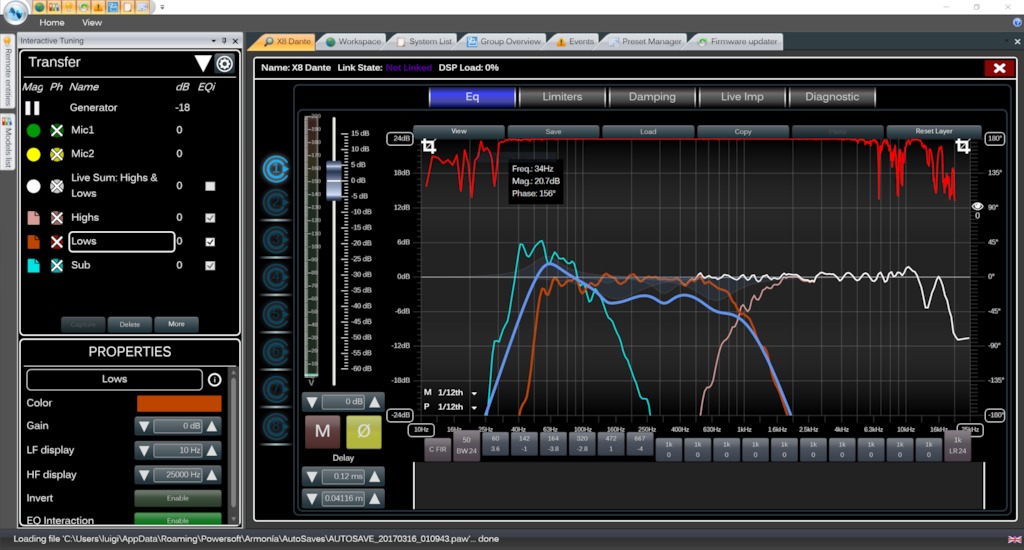This screenshot has width=1024, height=550.
Task: Select channel 2 circular button
Action: [x=276, y=202]
